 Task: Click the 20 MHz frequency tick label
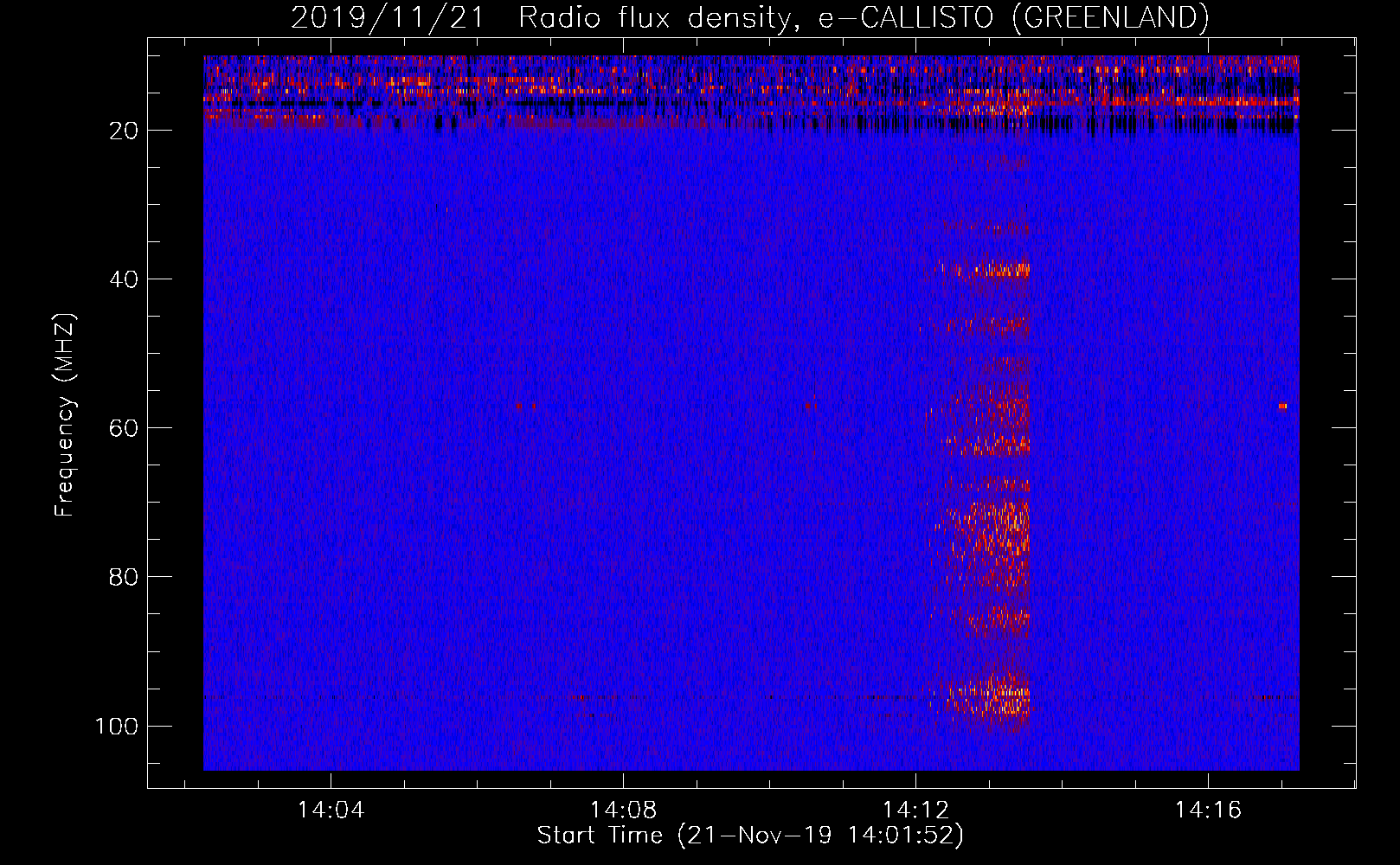pyautogui.click(x=124, y=131)
